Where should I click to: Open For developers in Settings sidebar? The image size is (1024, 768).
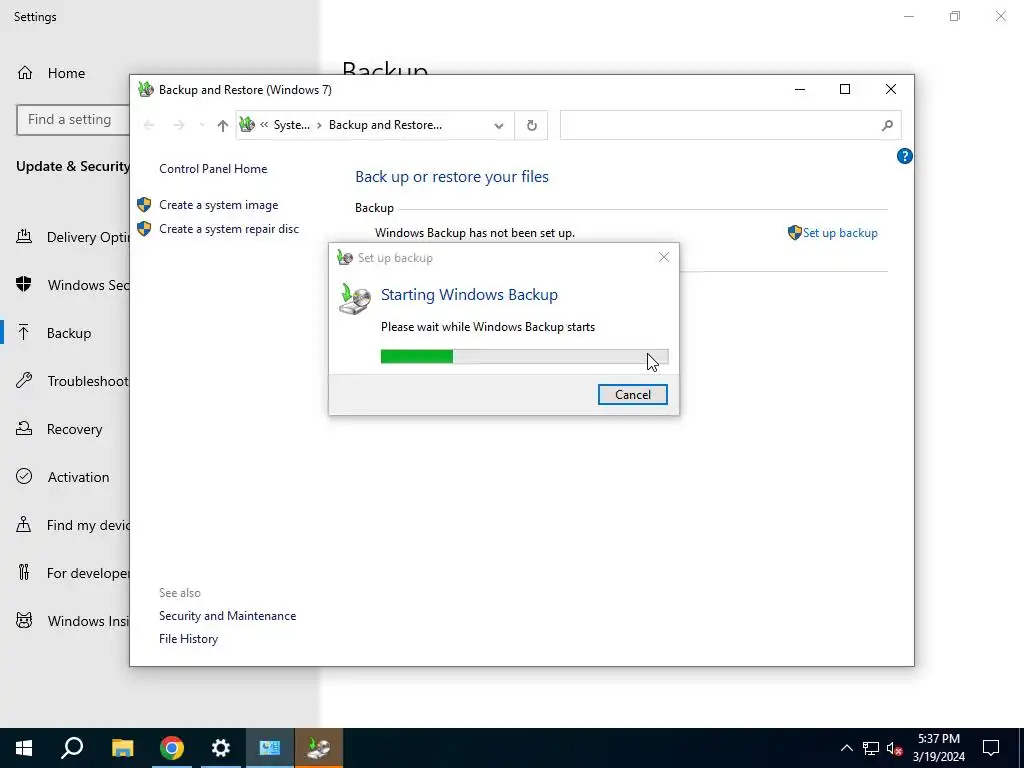pyautogui.click(x=72, y=573)
